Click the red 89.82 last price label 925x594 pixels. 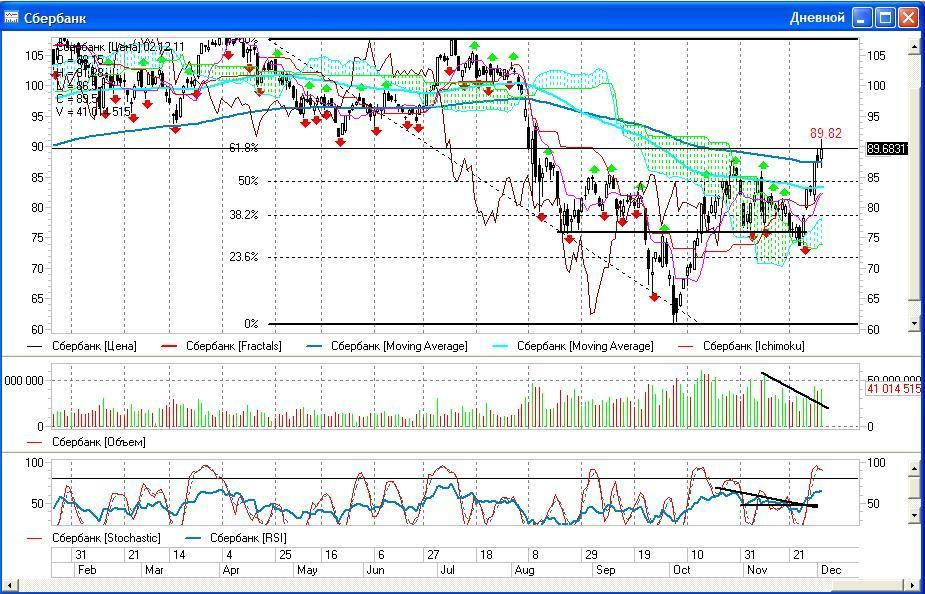826,133
